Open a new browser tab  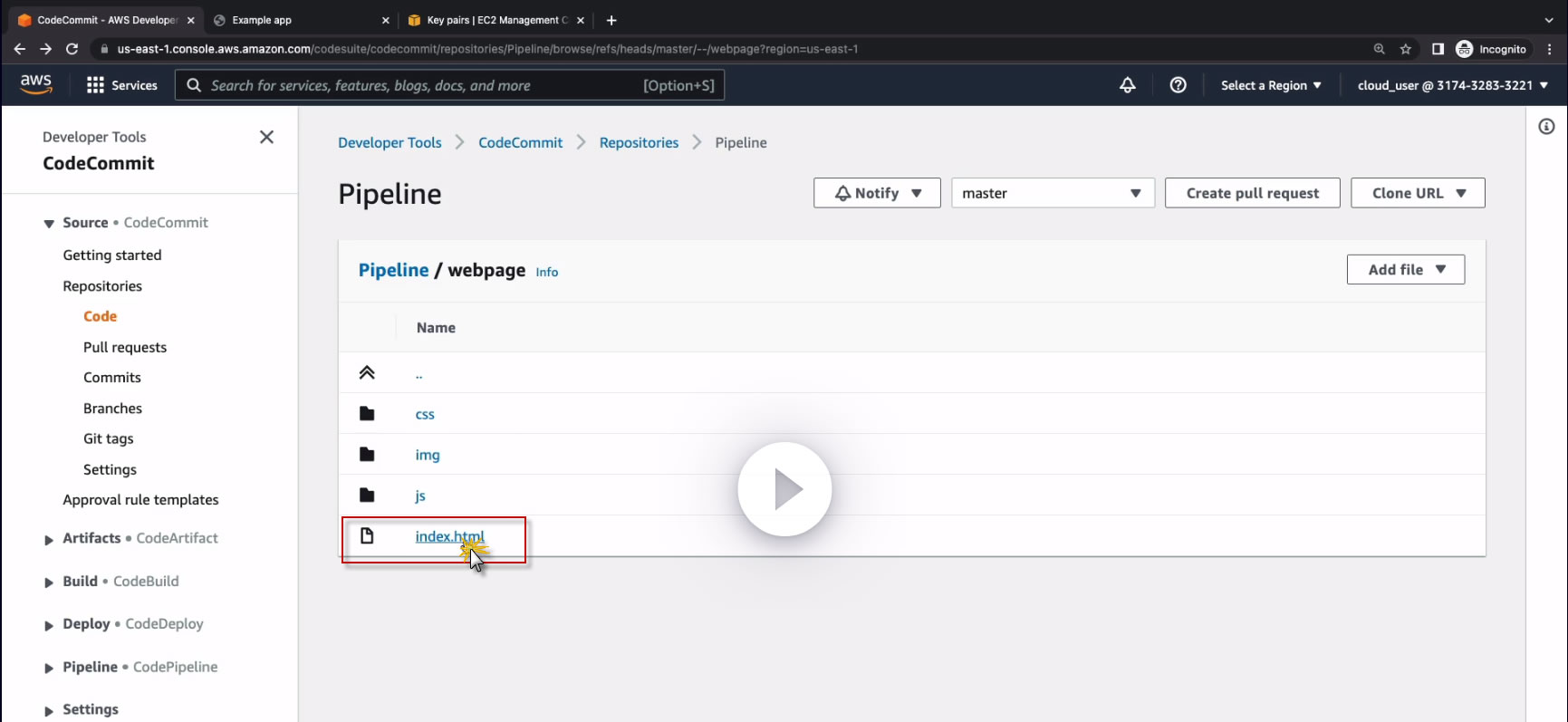(x=611, y=20)
